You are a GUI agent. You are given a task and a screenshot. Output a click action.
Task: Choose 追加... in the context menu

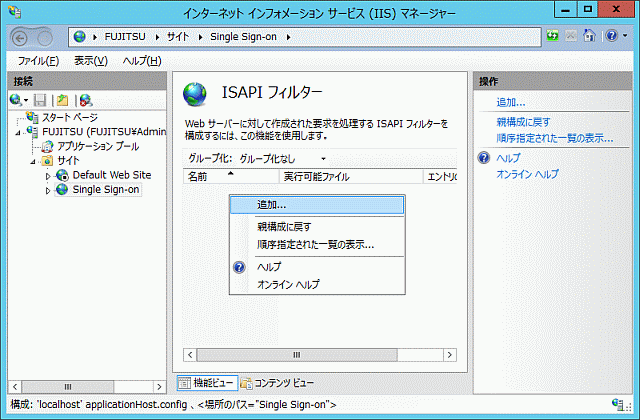point(317,205)
